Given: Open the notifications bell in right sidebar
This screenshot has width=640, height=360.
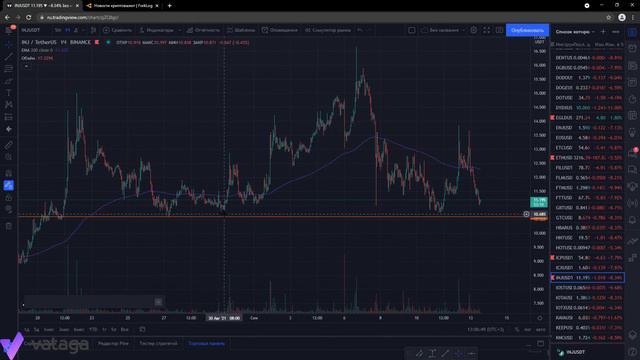Looking at the screenshot, I should (632, 220).
